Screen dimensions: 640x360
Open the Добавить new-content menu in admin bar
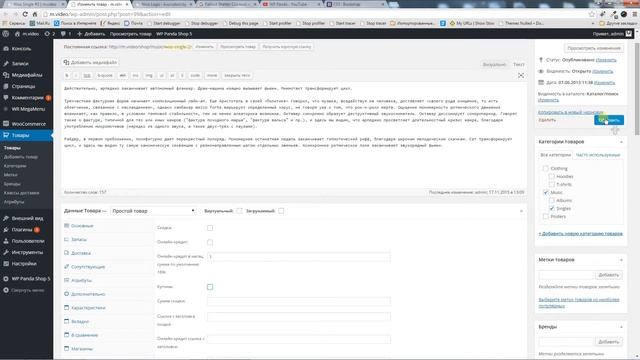[91, 34]
